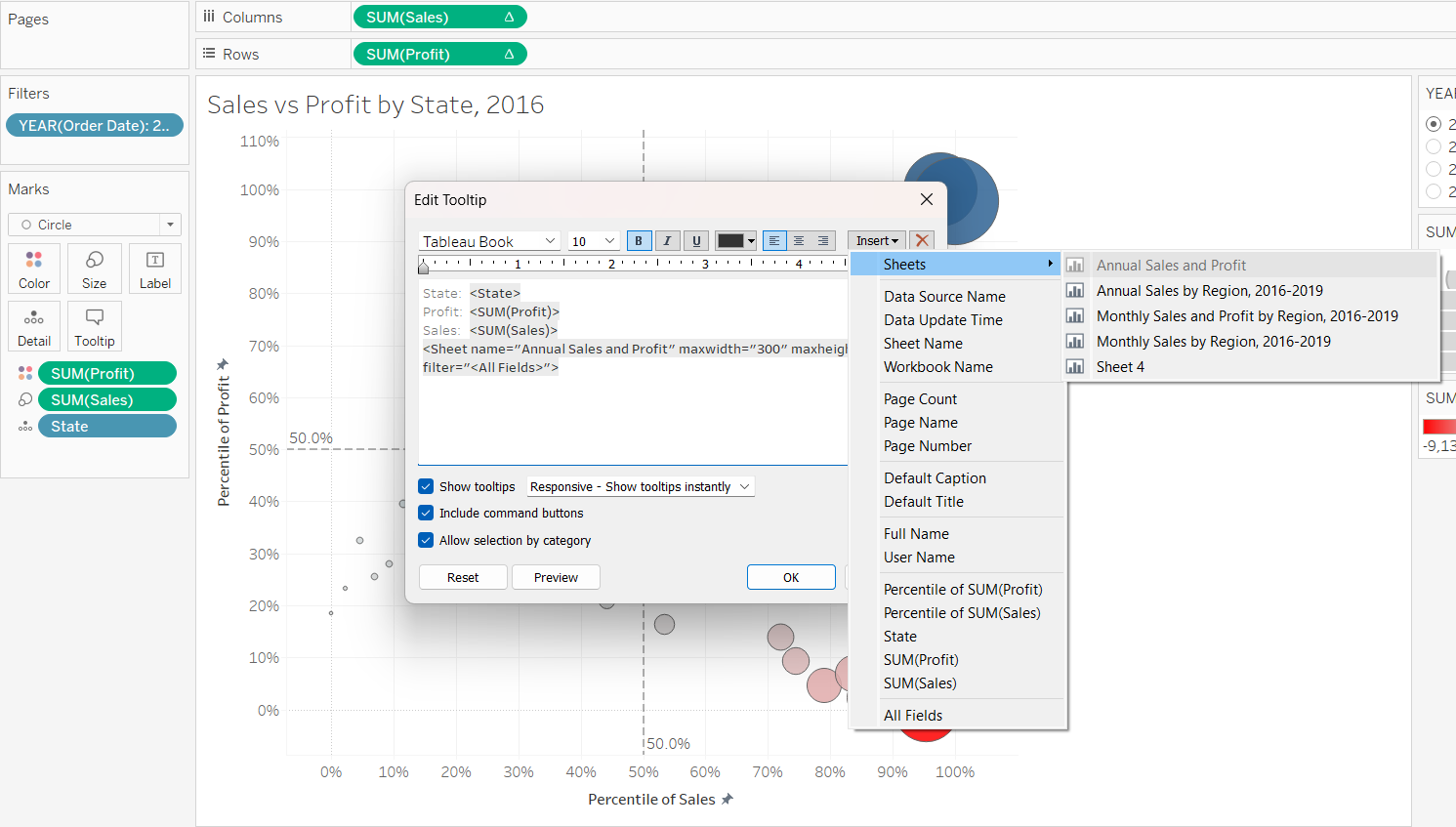Toggle Include command buttons checkbox
This screenshot has width=1456, height=827.
(426, 513)
